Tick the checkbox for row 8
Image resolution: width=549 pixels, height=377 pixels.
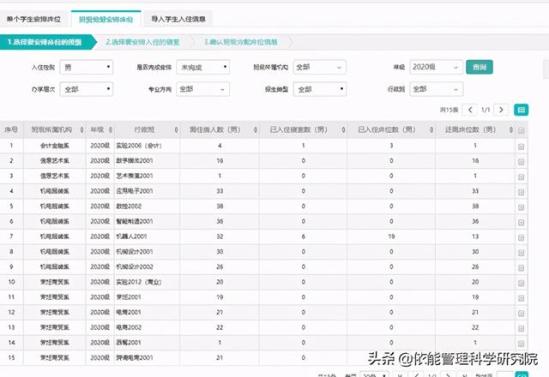[x=521, y=253]
